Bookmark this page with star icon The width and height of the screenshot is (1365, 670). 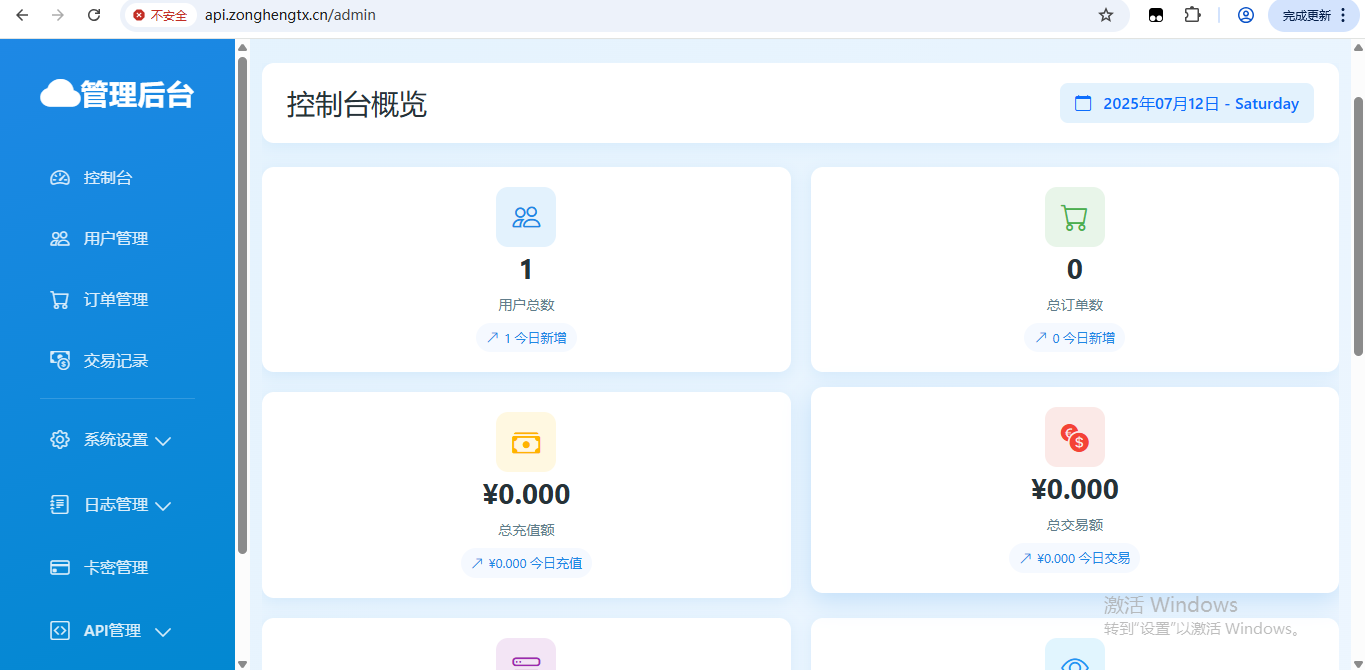tap(1106, 15)
